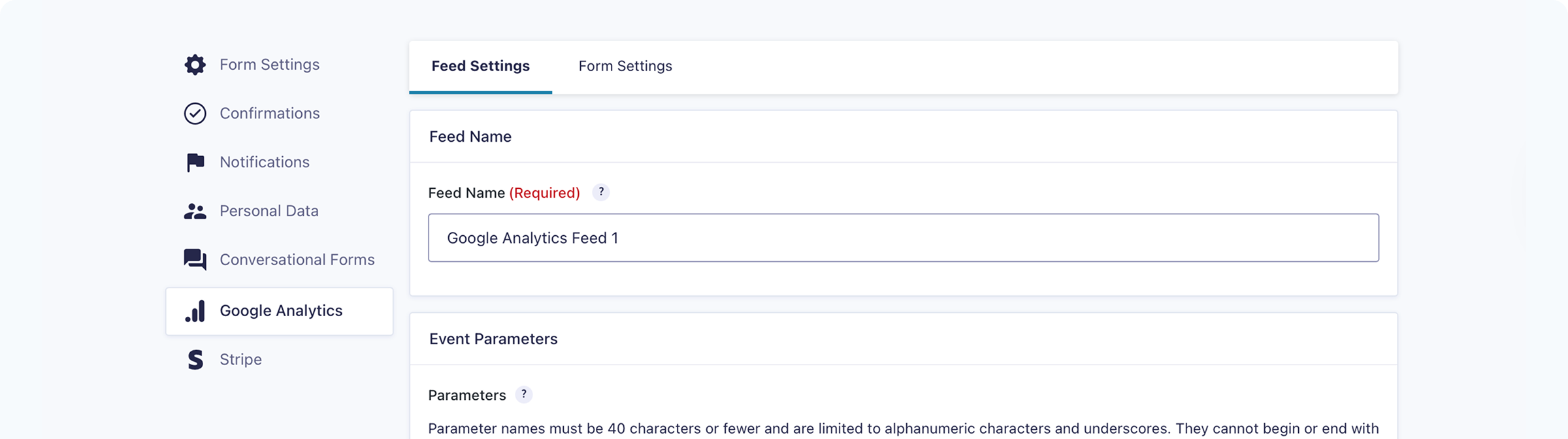Click the Feed Name (Required) field label
This screenshot has height=439, width=1568.
tap(504, 193)
